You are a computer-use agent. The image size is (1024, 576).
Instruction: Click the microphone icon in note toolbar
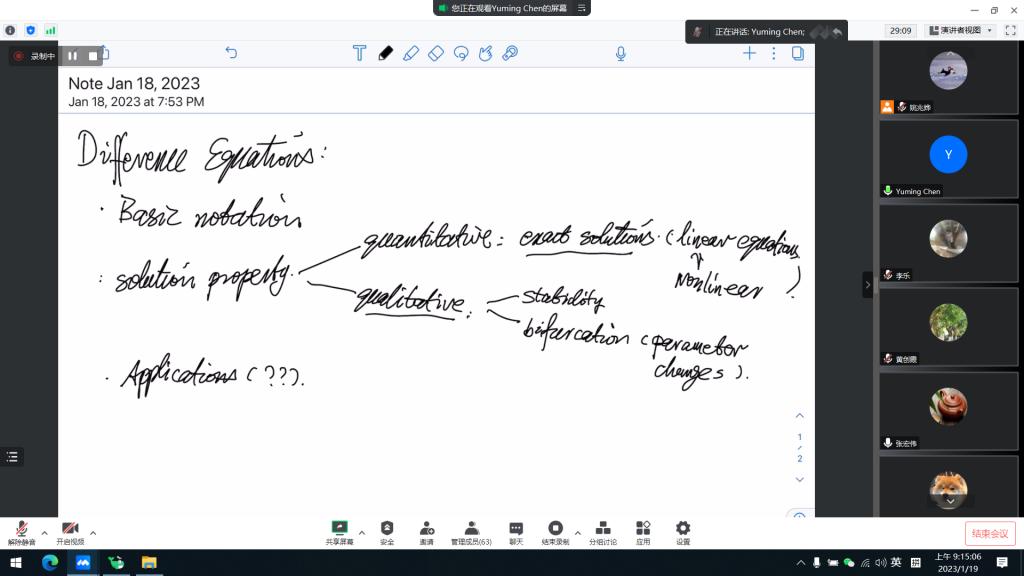pyautogui.click(x=621, y=53)
